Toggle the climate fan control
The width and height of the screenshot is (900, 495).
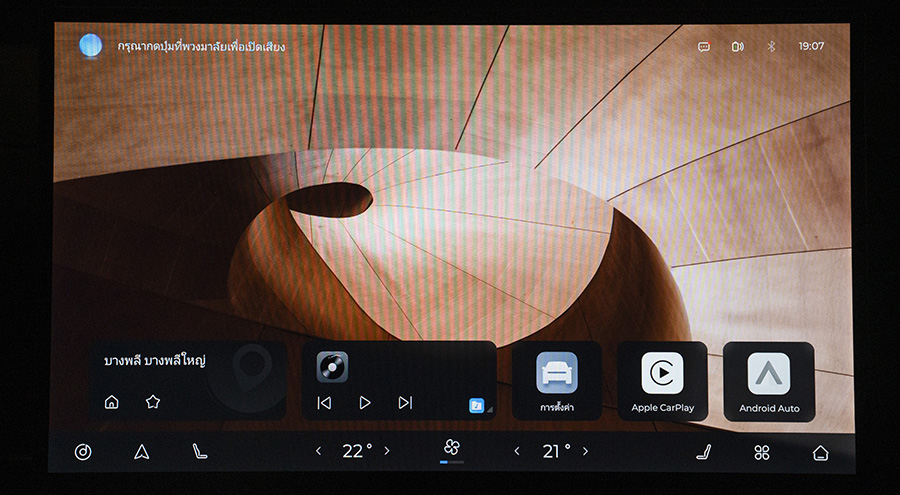tap(451, 448)
